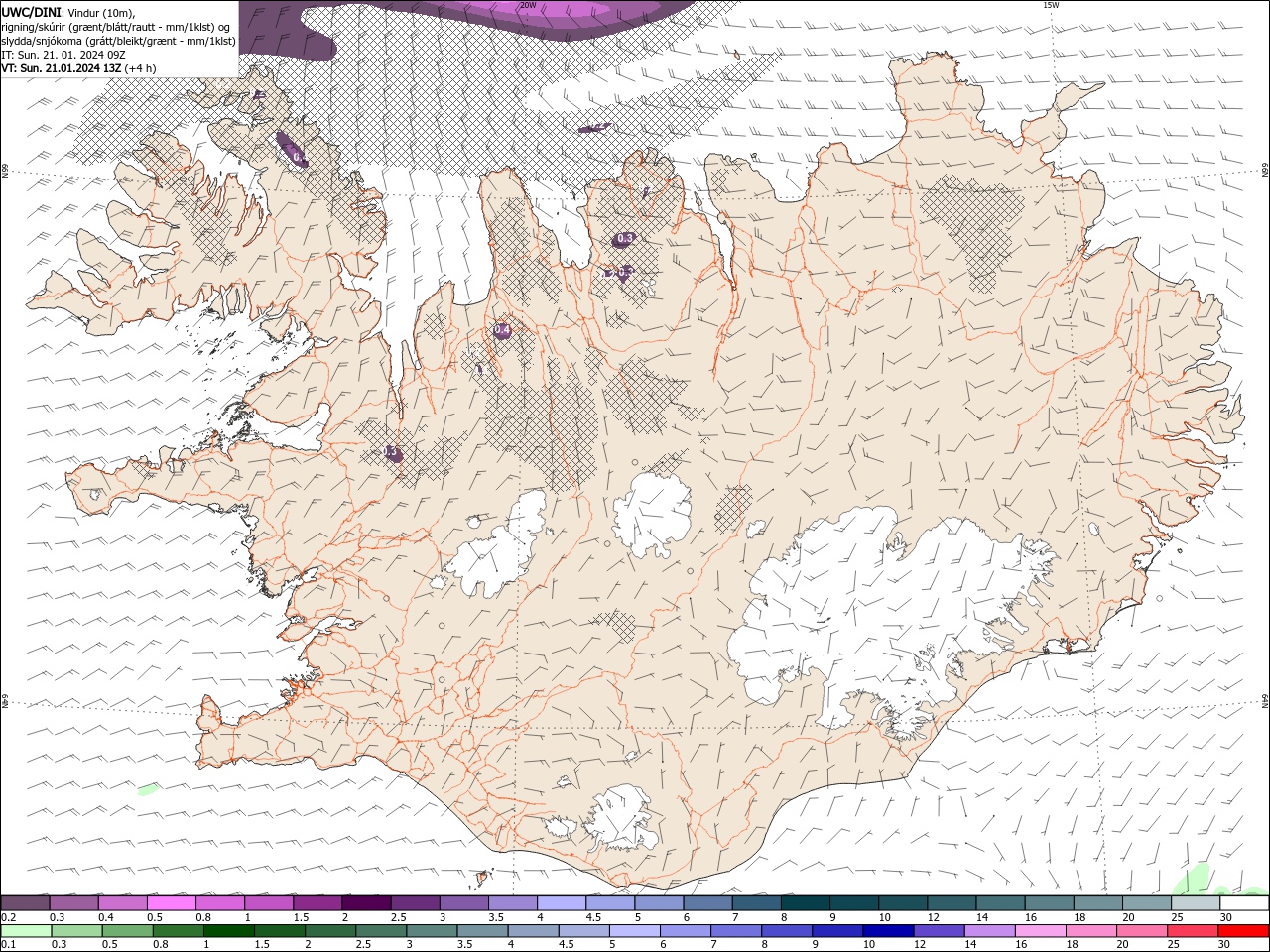Select the muted plum swatch labelled 0.2
Image resolution: width=1270 pixels, height=952 pixels.
click(26, 903)
